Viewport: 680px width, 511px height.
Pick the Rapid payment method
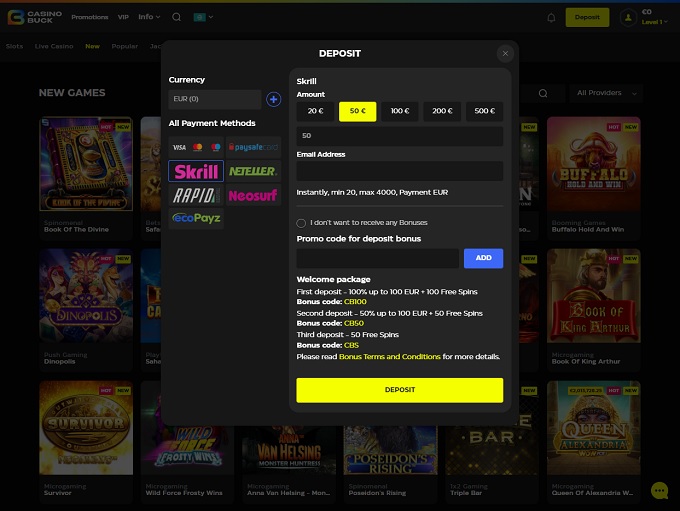[196, 195]
